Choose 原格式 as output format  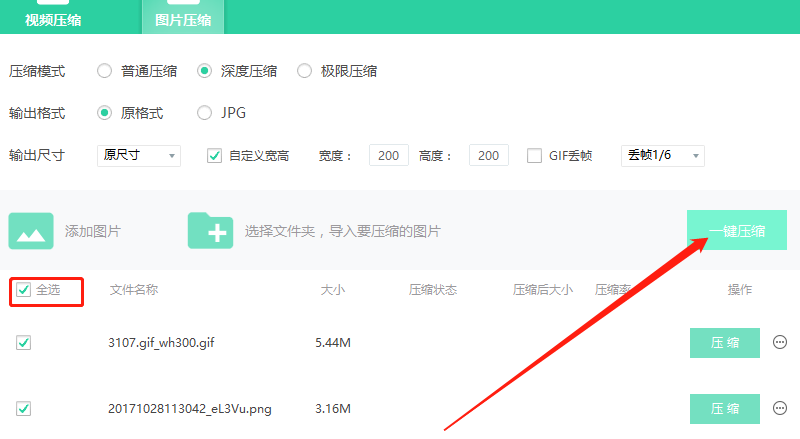pos(105,113)
